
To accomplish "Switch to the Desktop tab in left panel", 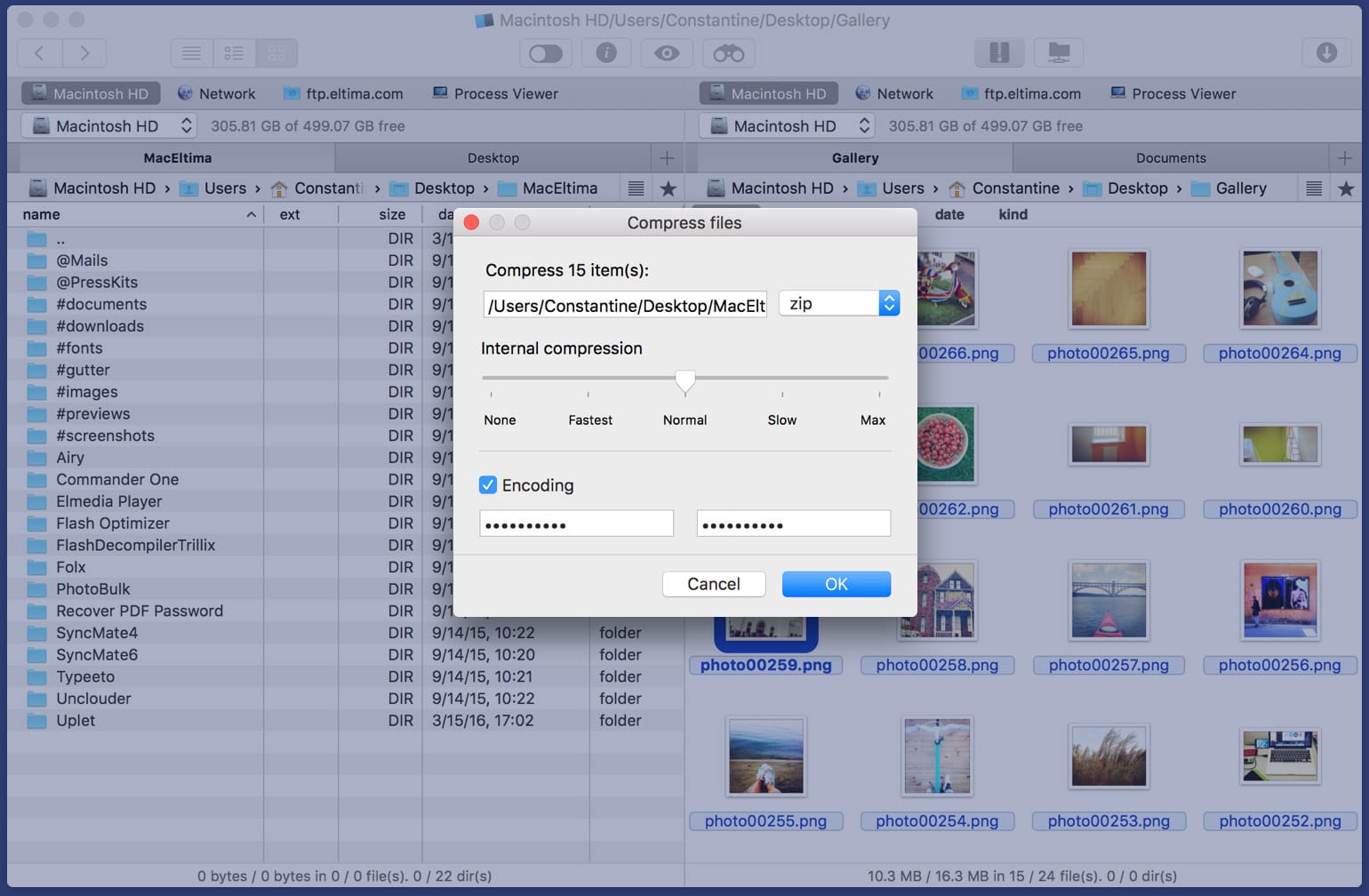I will (x=492, y=158).
